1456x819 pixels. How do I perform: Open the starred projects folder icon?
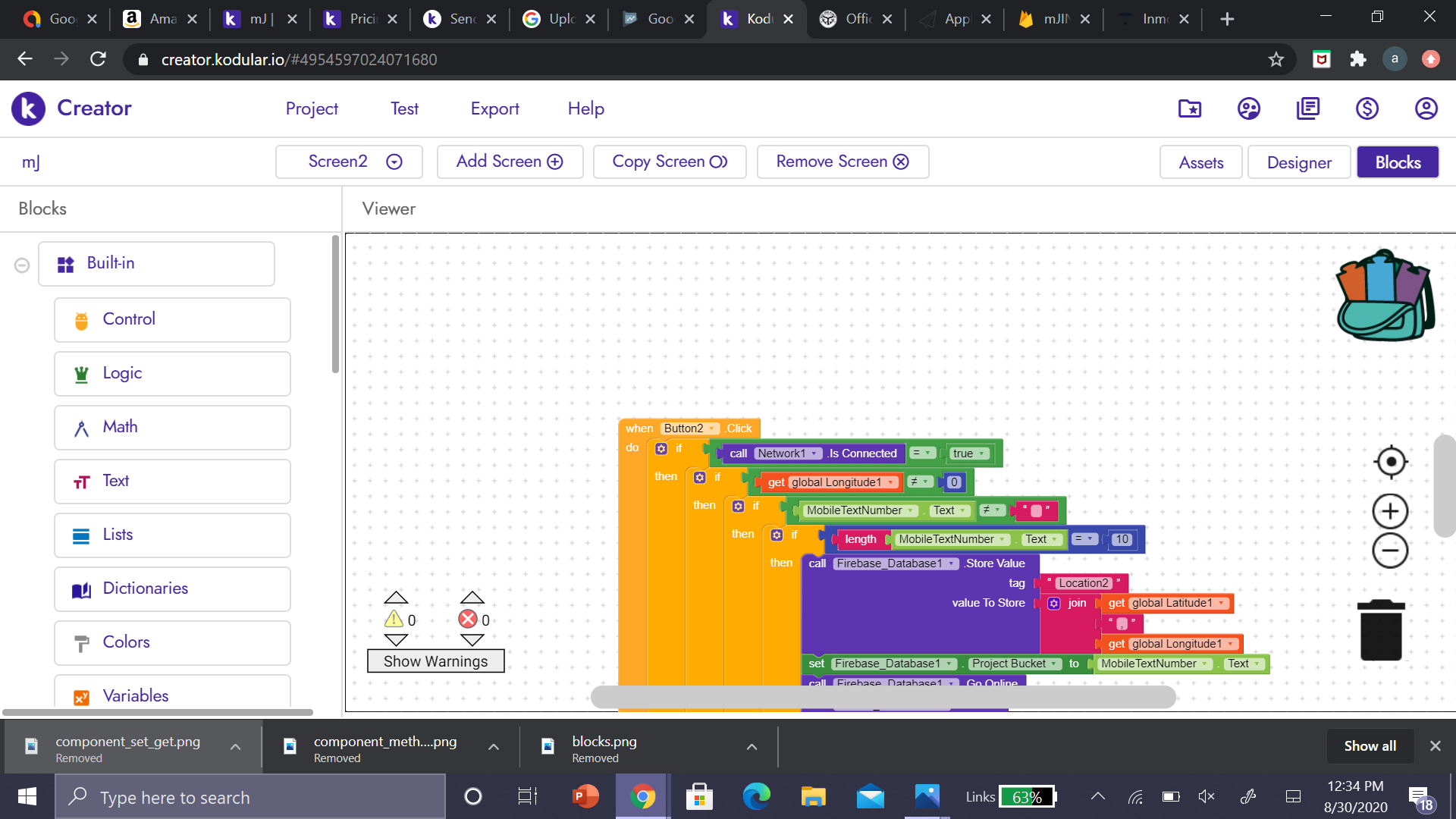(x=1189, y=108)
